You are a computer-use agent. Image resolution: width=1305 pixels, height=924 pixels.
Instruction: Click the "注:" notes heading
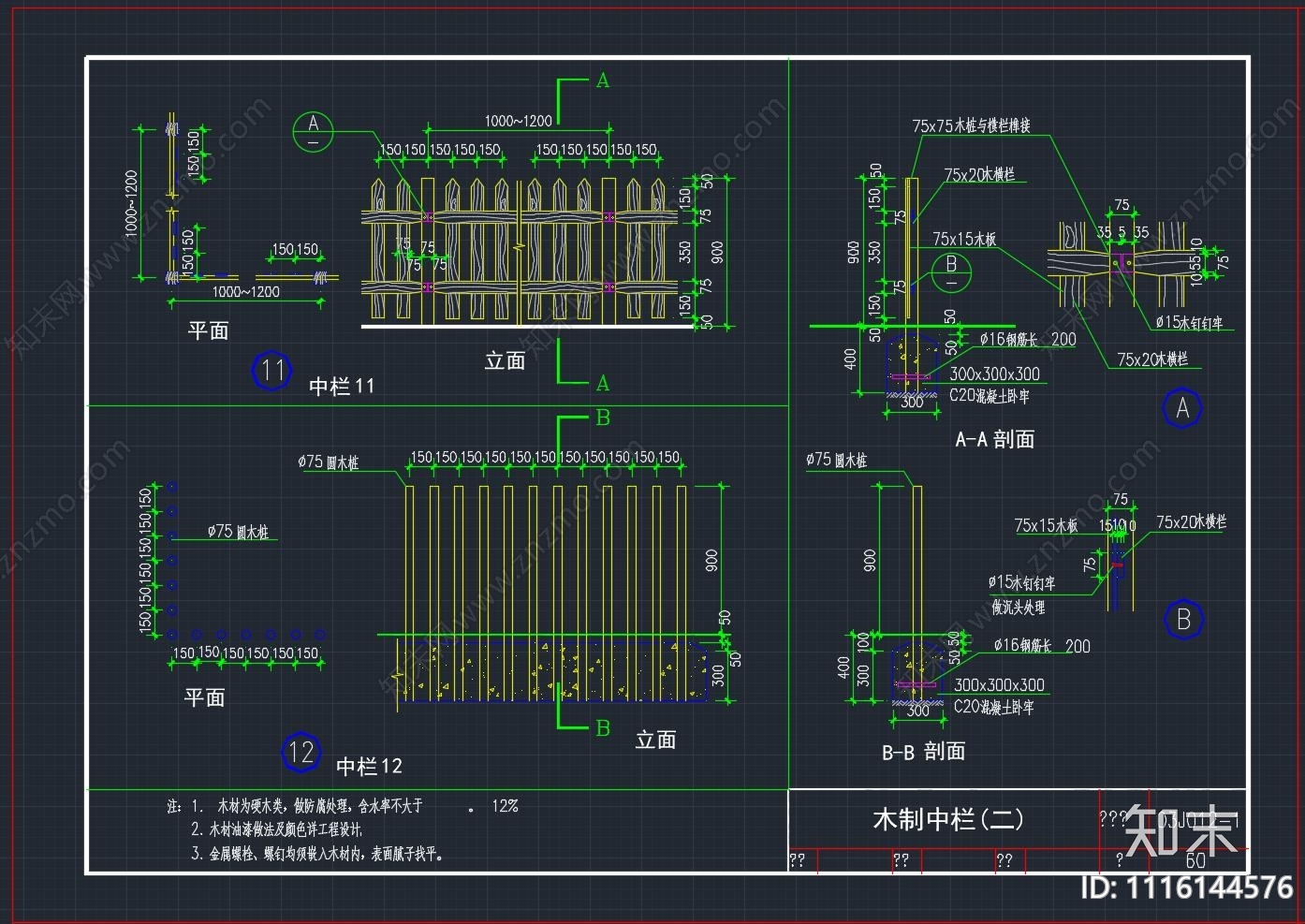click(x=174, y=806)
